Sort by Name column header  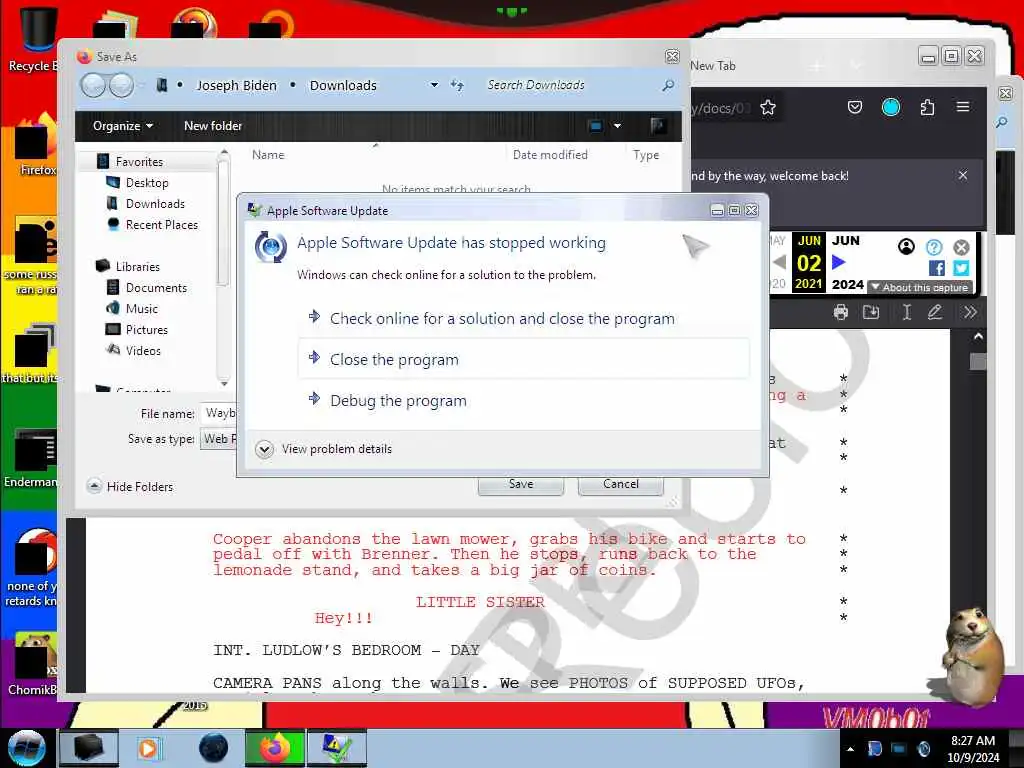(x=268, y=155)
